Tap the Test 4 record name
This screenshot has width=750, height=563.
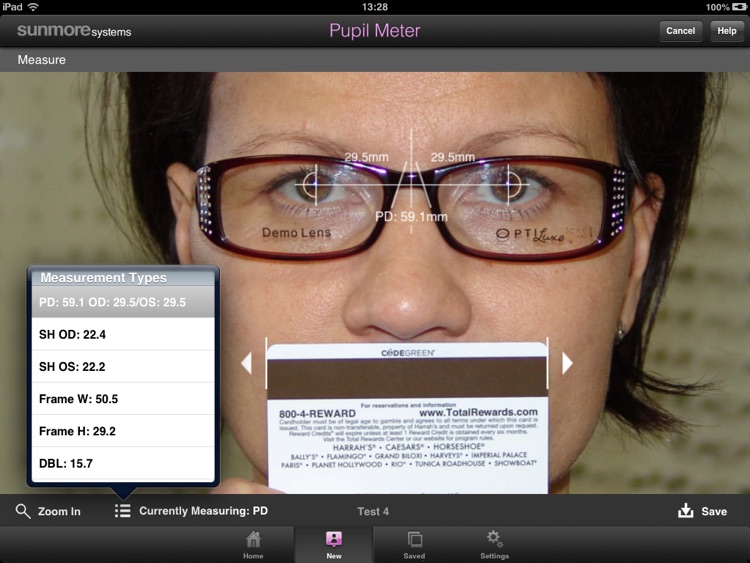373,511
